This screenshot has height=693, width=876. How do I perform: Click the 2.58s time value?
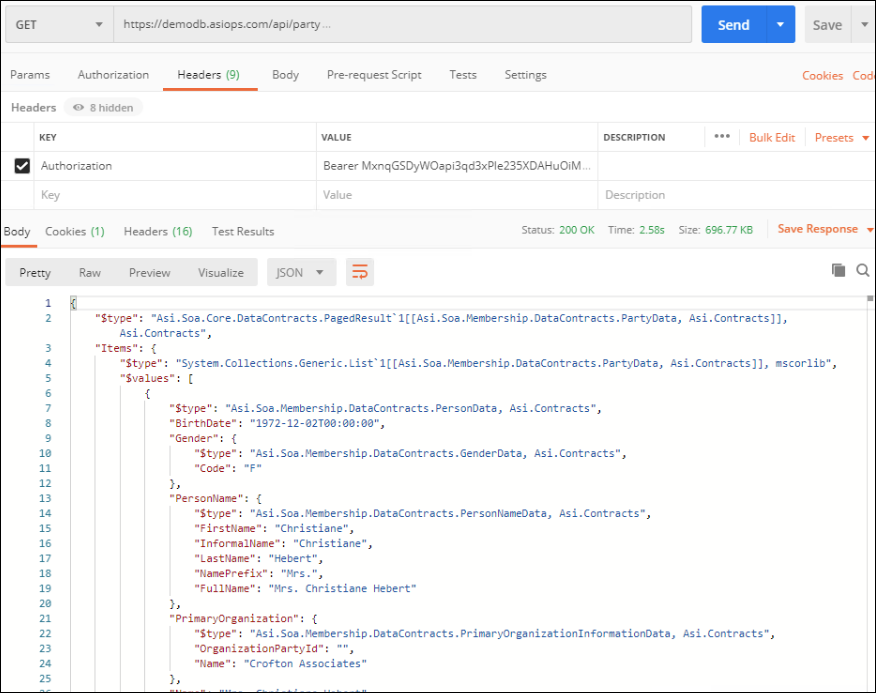pos(652,230)
